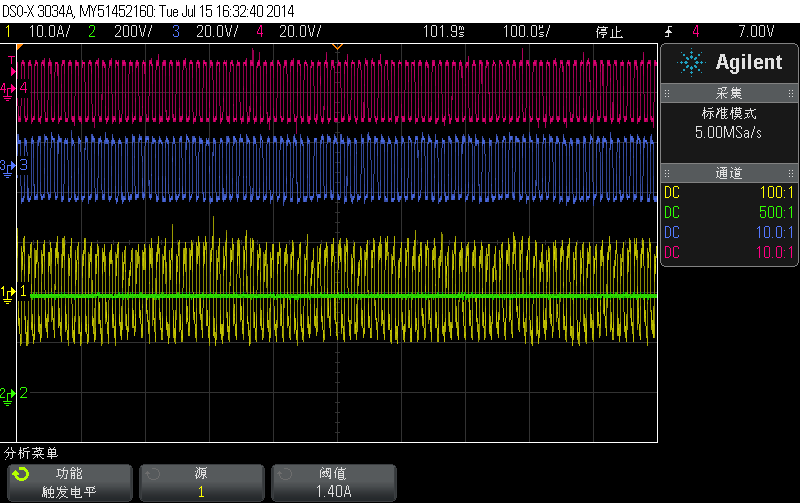800x503 pixels.
Task: Click the orange time reference triangle marker
Action: click(x=337, y=47)
